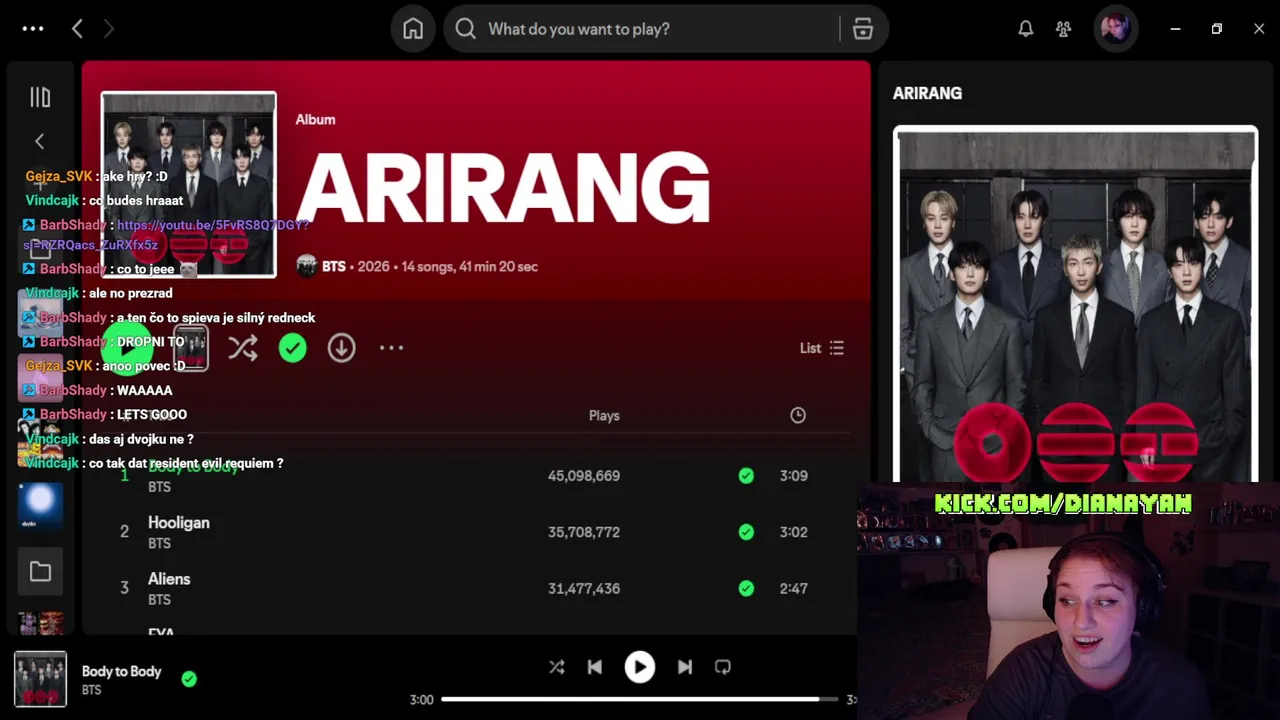
Task: Toggle shuffle in the player controls
Action: [557, 667]
